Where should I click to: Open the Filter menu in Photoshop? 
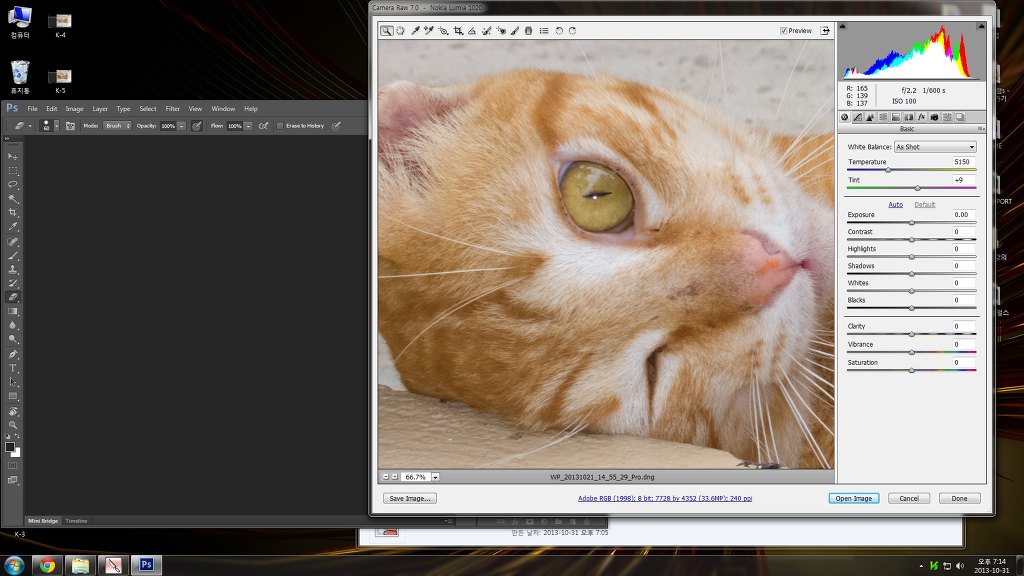[x=173, y=109]
